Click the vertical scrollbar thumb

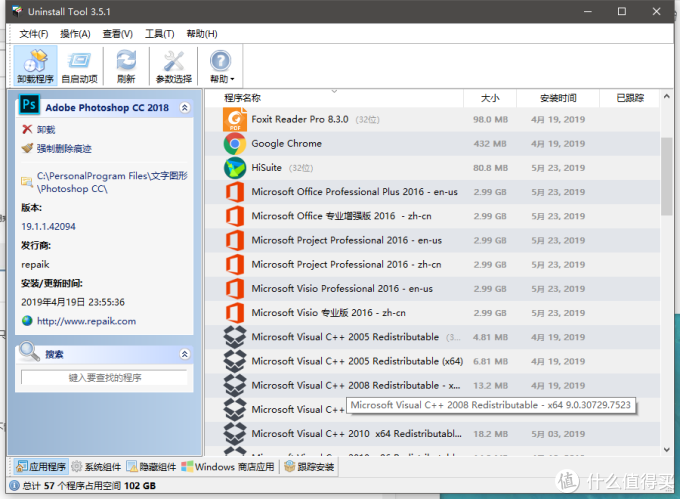(667, 176)
